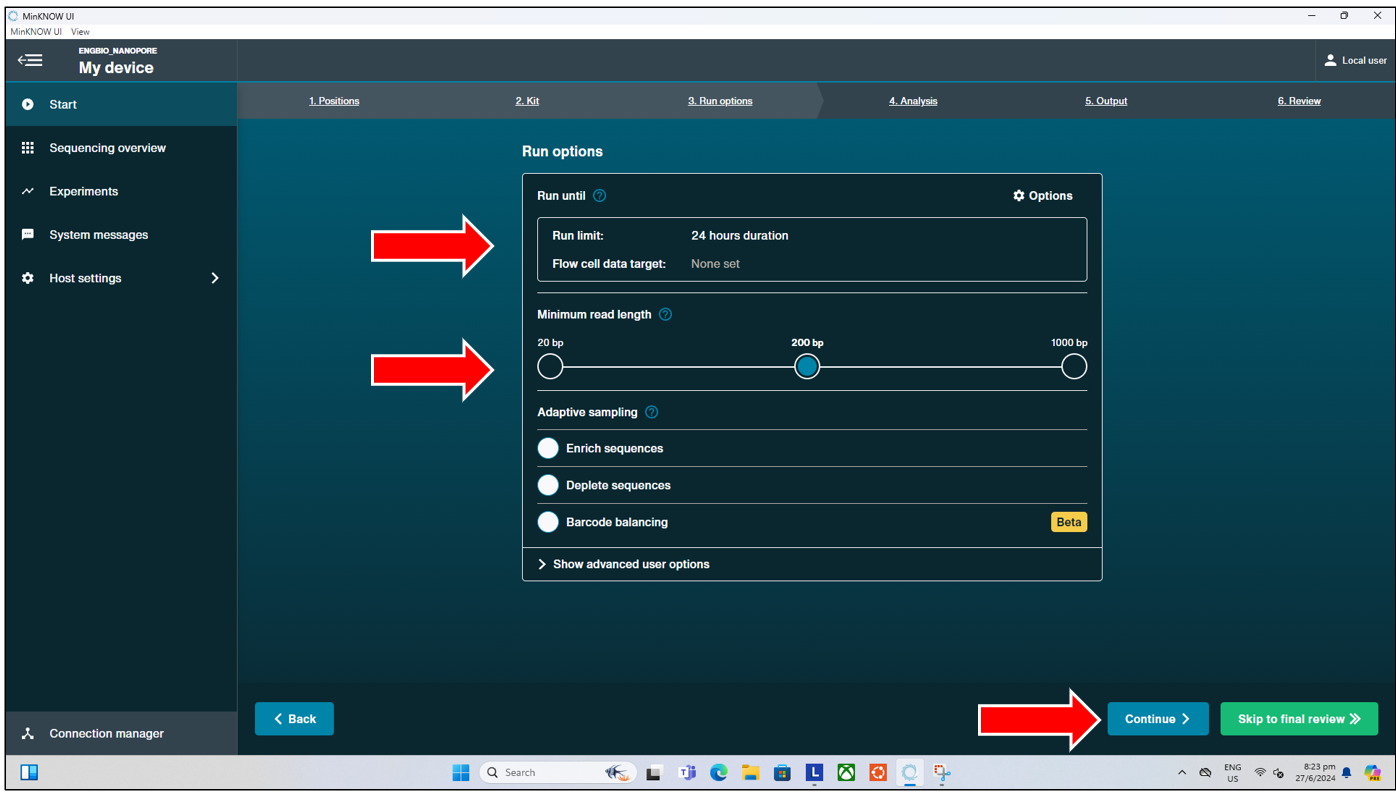Open the Run until Options settings
The image size is (1396, 792).
1043,196
